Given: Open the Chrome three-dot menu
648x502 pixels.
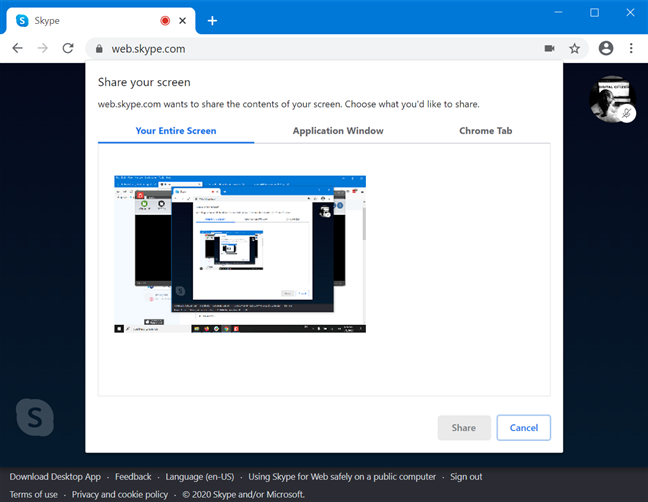Looking at the screenshot, I should coord(631,48).
